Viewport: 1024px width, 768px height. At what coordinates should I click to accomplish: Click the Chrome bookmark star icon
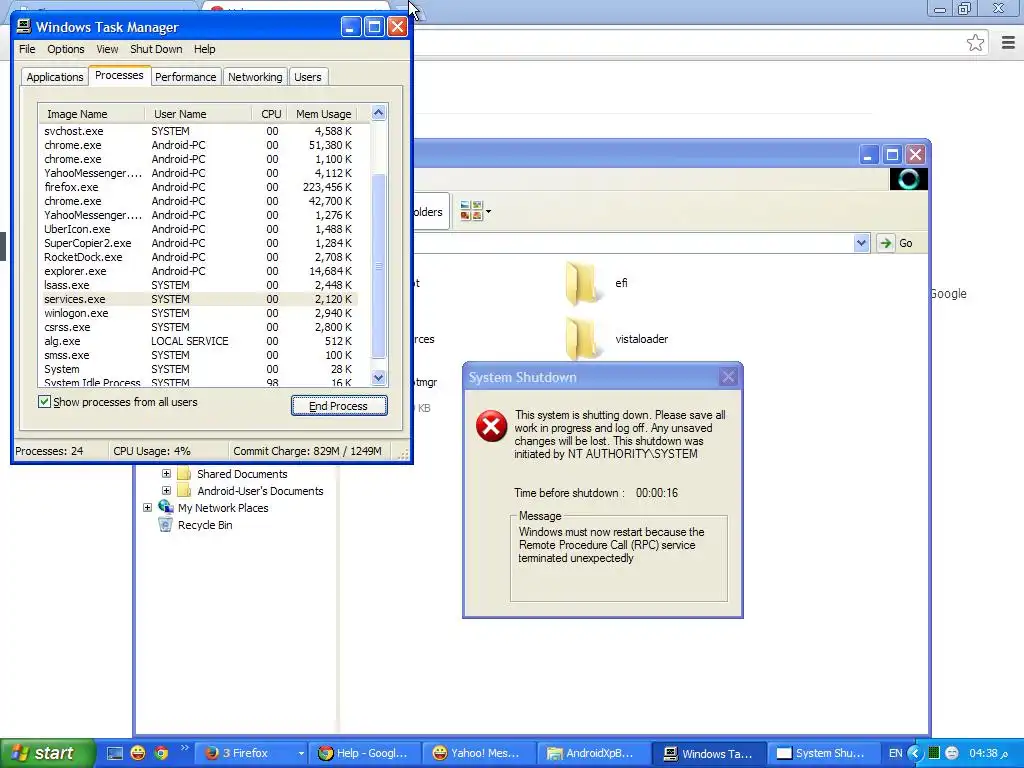point(975,43)
